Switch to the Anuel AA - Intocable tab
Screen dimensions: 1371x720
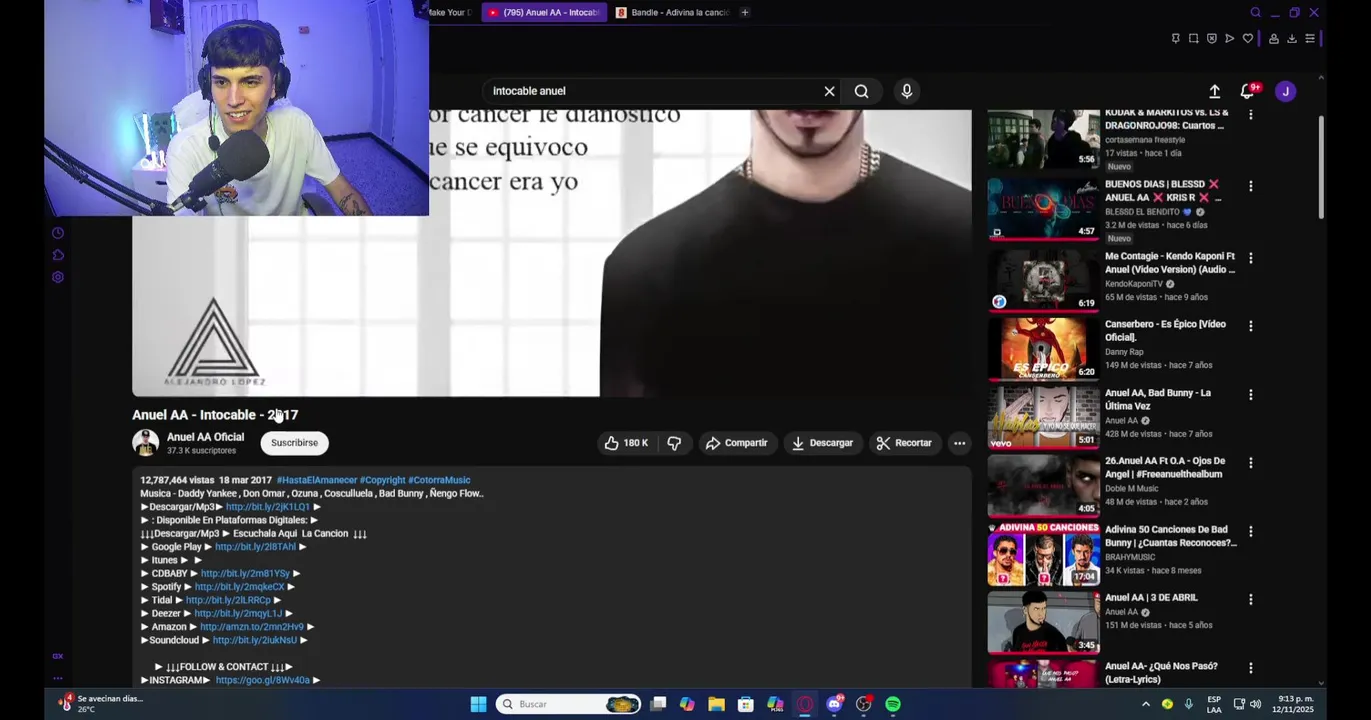pos(543,12)
